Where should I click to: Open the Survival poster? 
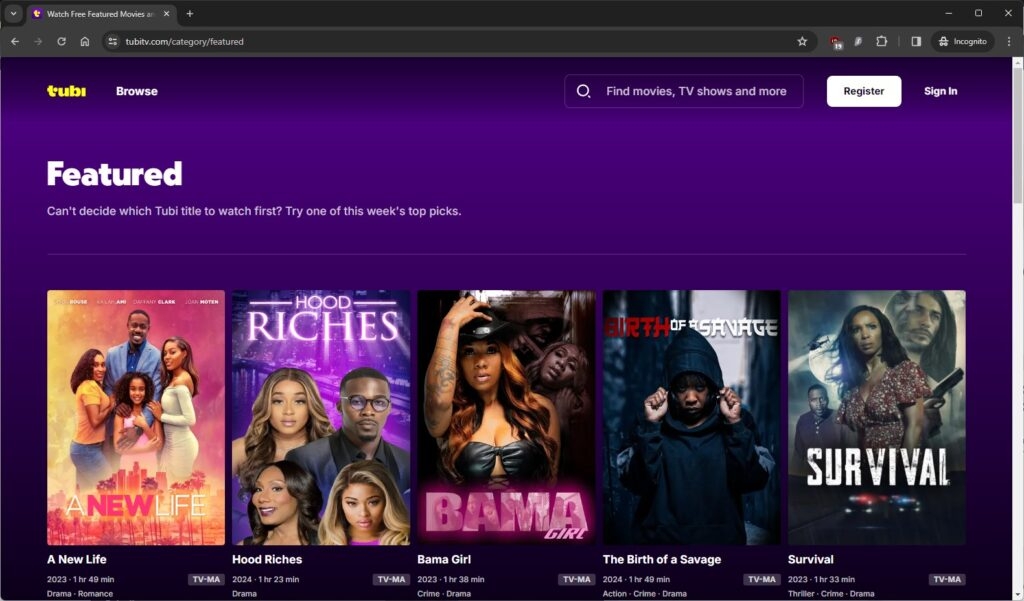pos(876,417)
